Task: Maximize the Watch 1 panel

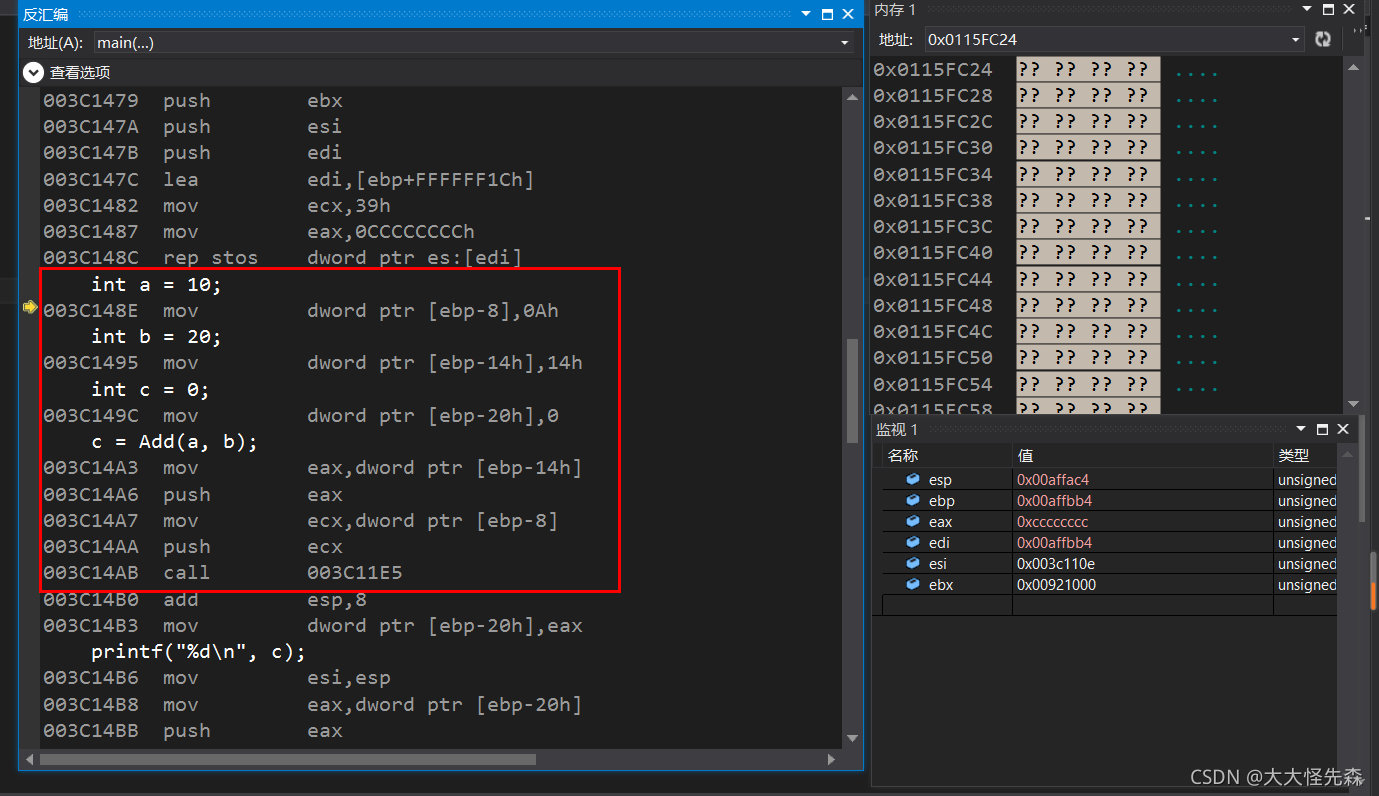Action: pos(1322,429)
